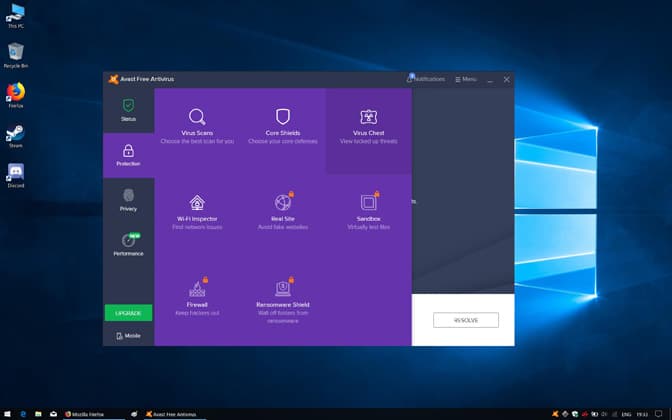Click the volume icon in system tray

pyautogui.click(x=604, y=414)
